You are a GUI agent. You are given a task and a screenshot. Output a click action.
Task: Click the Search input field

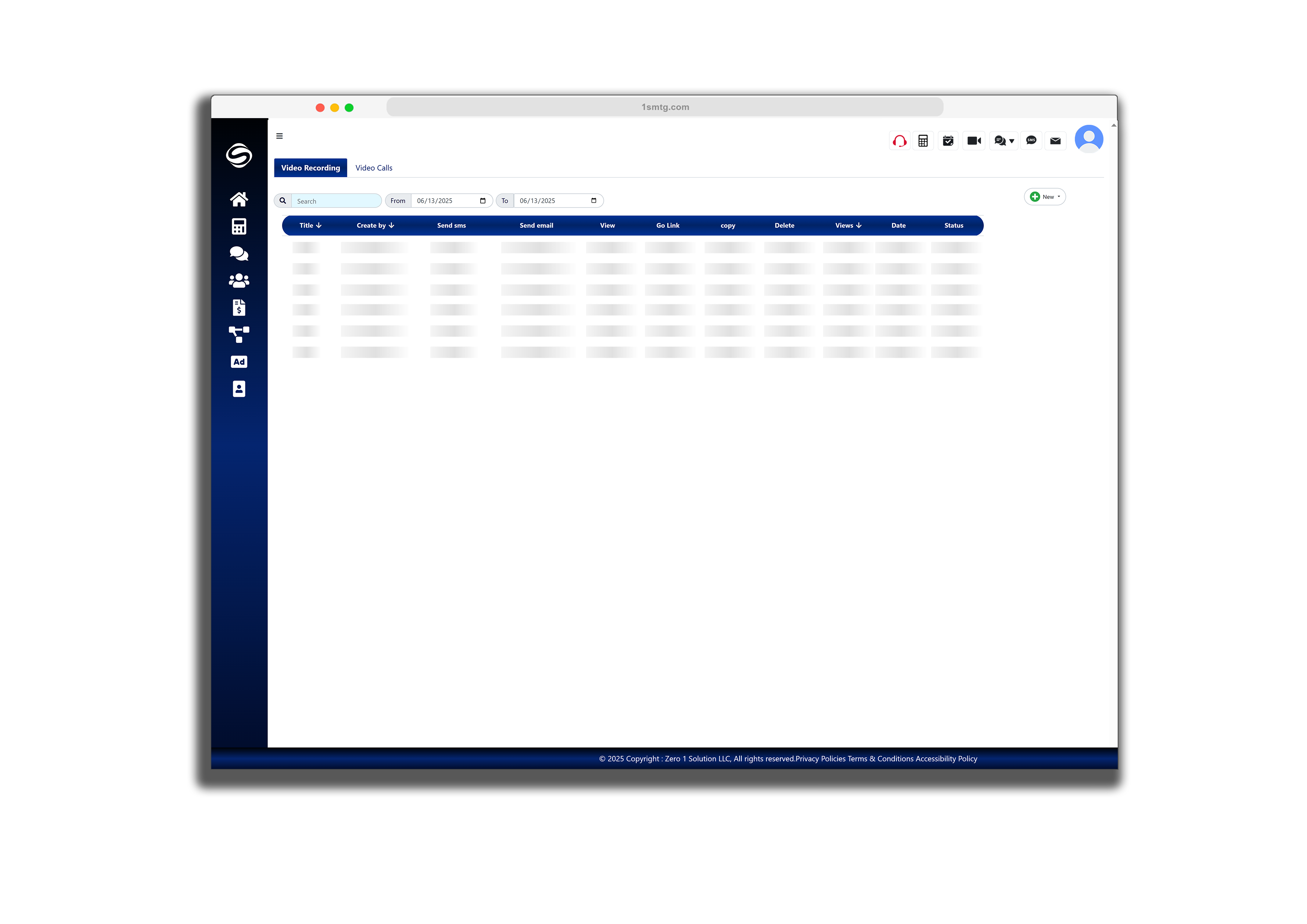click(x=336, y=201)
